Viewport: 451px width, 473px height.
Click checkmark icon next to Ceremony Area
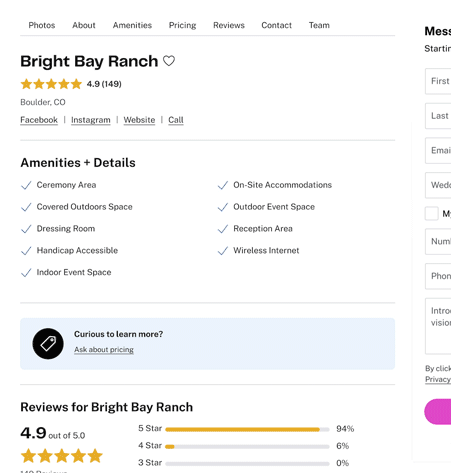26,185
